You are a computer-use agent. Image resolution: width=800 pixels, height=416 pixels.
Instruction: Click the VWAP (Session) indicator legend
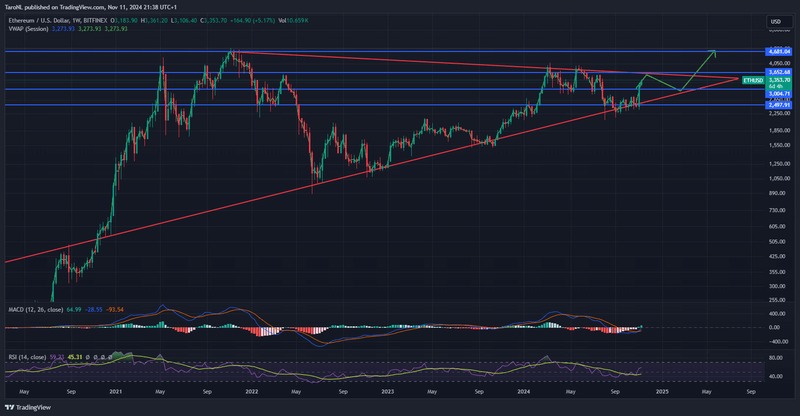(x=29, y=29)
